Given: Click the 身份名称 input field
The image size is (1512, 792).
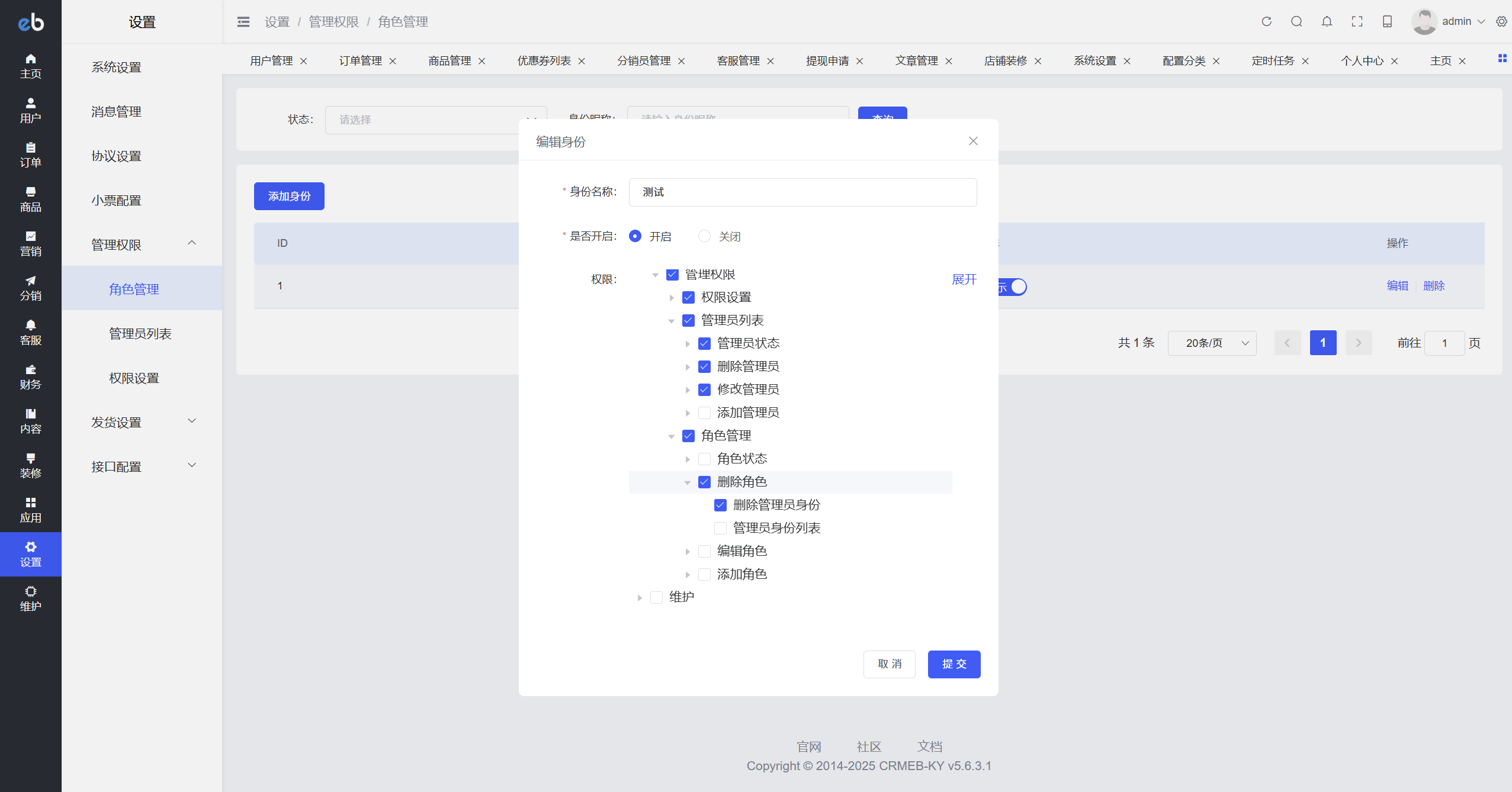Looking at the screenshot, I should pos(802,192).
